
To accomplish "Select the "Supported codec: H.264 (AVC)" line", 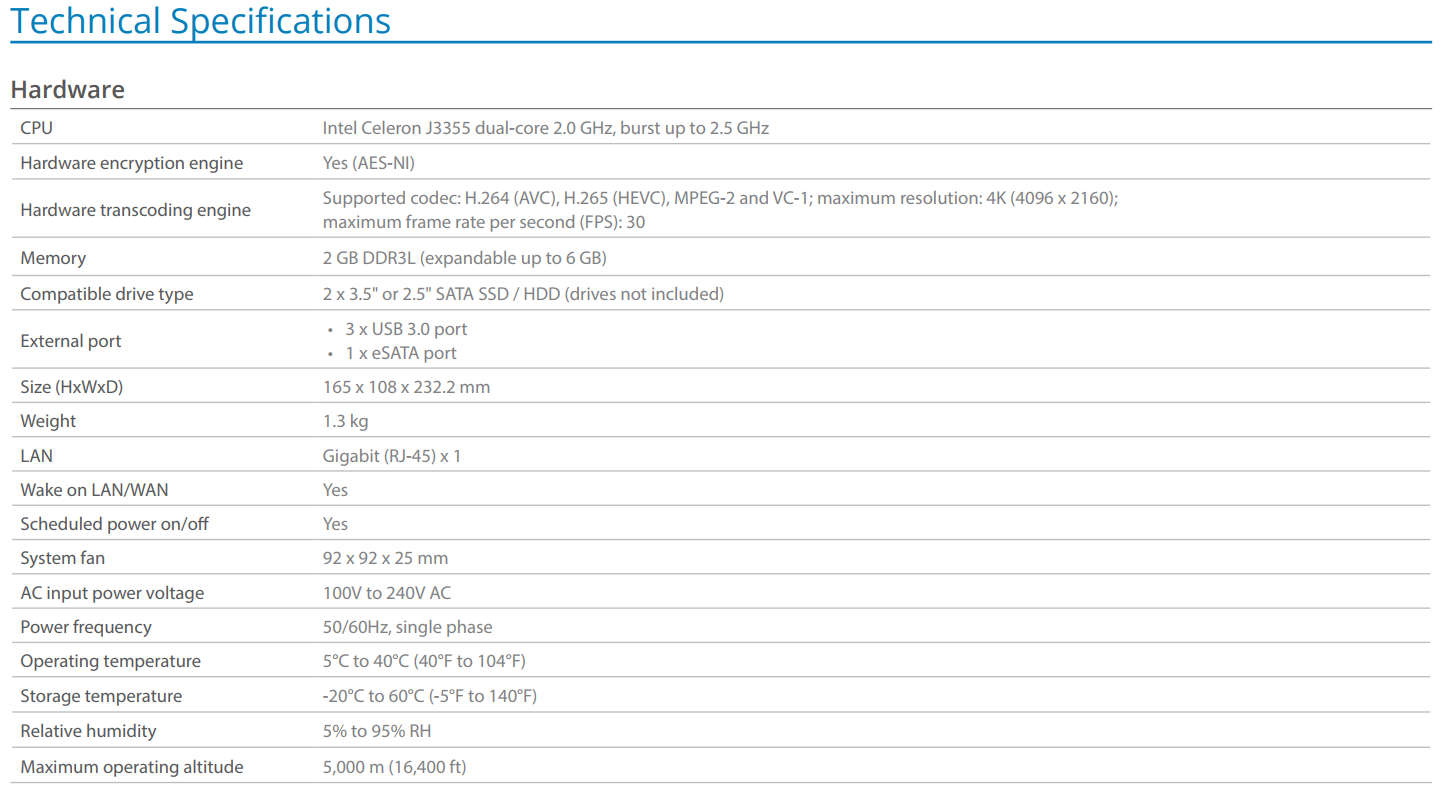I will coord(720,198).
